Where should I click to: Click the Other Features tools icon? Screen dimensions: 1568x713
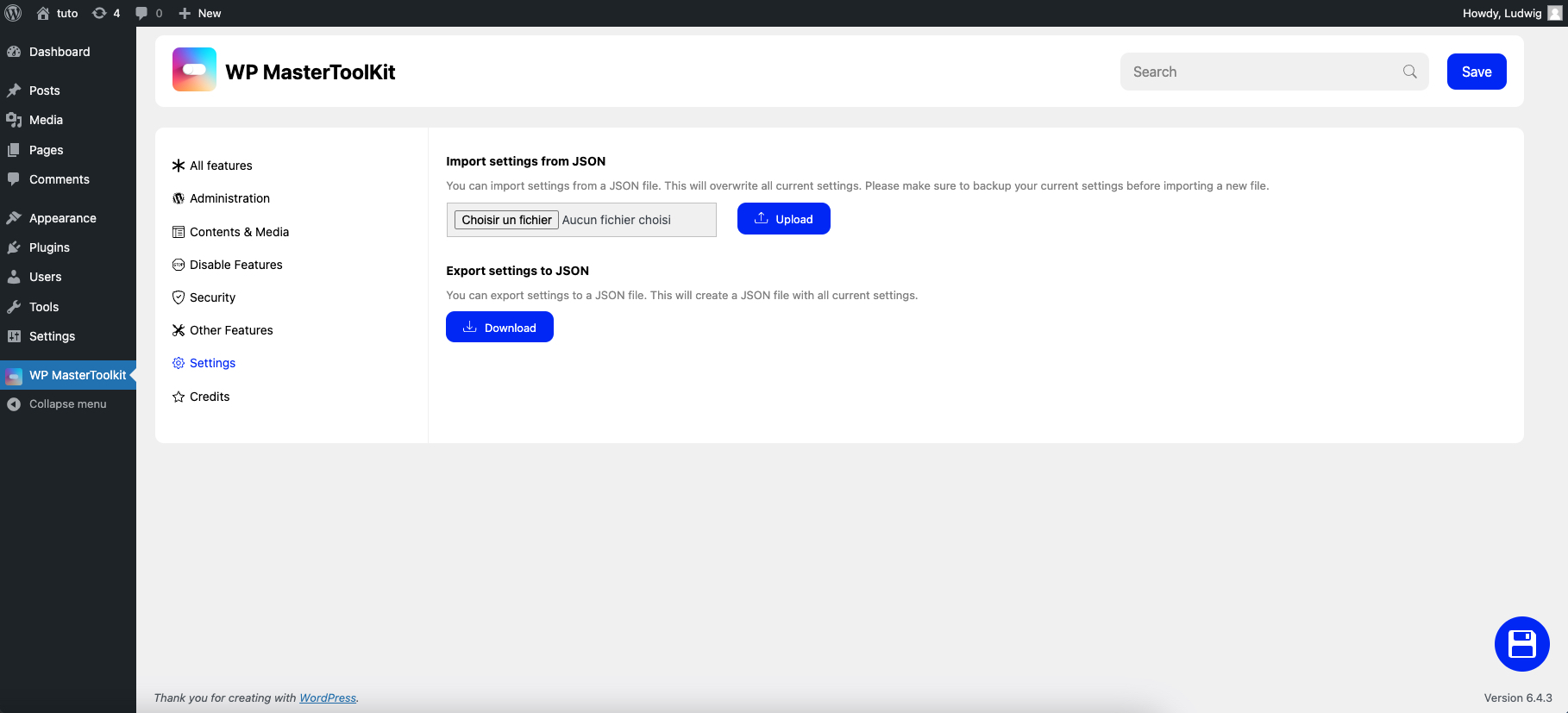click(179, 330)
